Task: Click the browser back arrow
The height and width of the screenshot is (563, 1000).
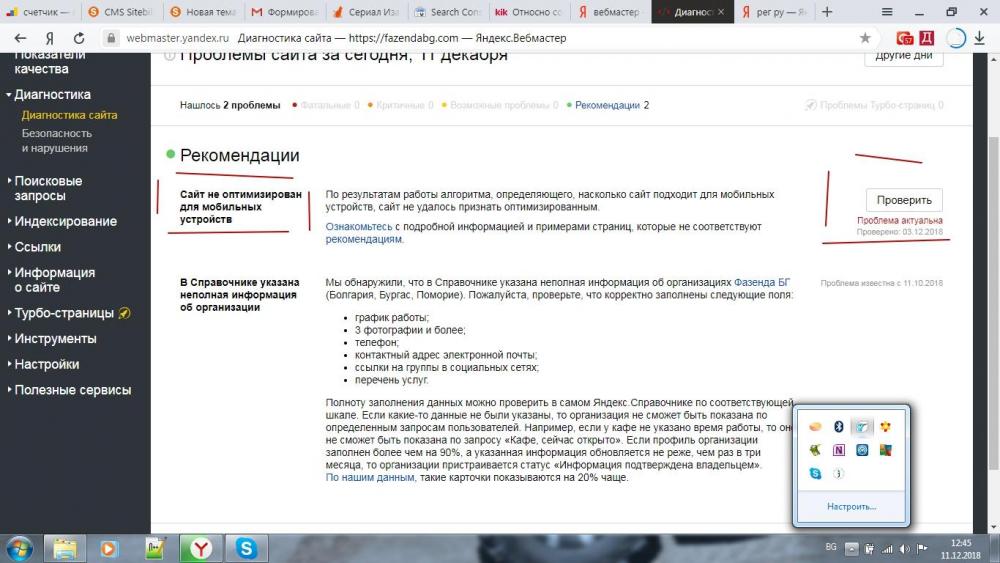Action: point(20,38)
